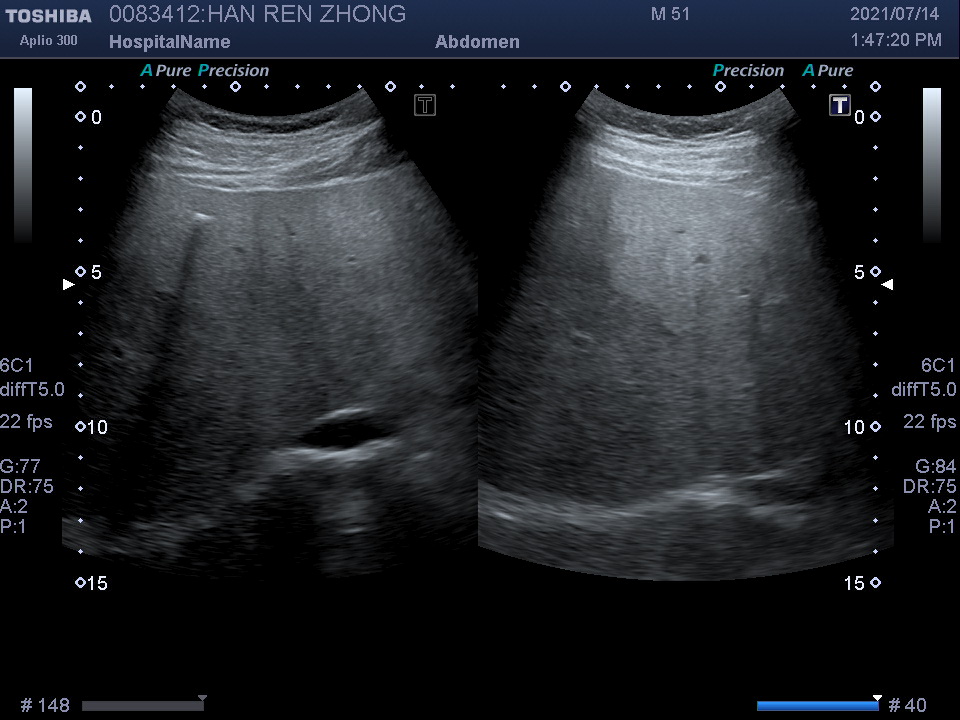
Task: Click the inactive T marker on left image
Action: click(x=425, y=105)
